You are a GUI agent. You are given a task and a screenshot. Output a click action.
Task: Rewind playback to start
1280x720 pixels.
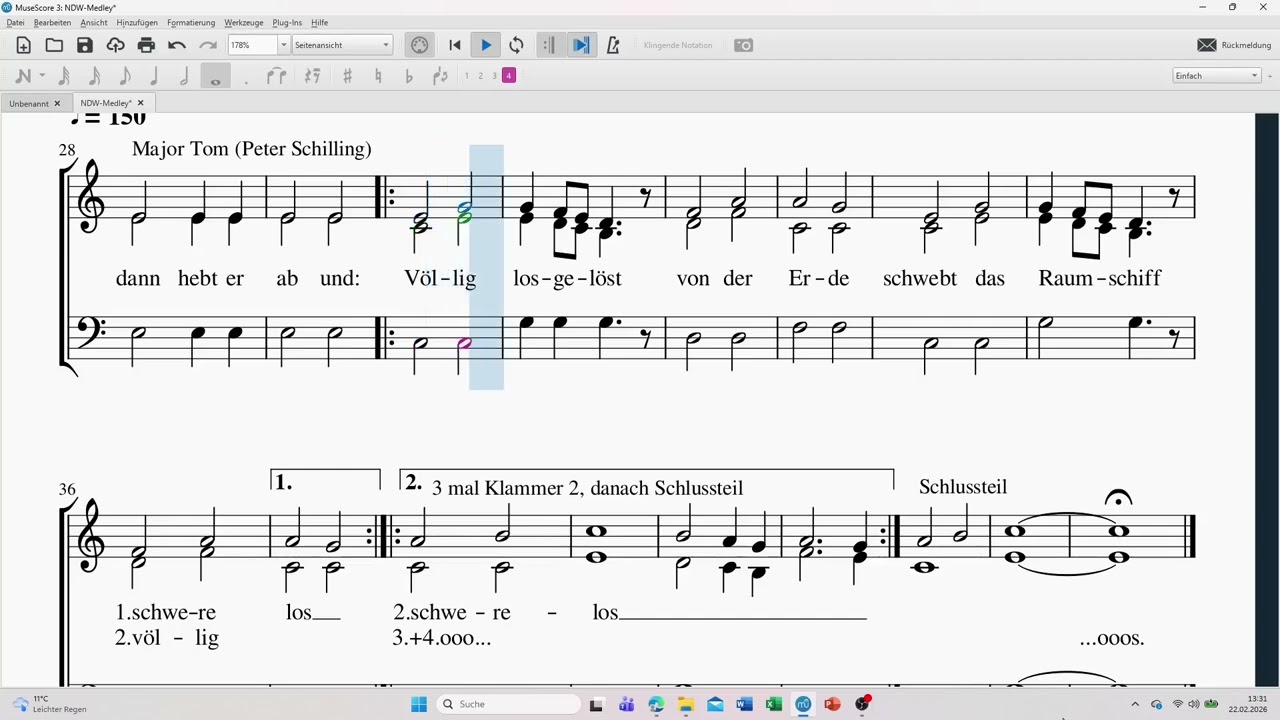tap(455, 45)
